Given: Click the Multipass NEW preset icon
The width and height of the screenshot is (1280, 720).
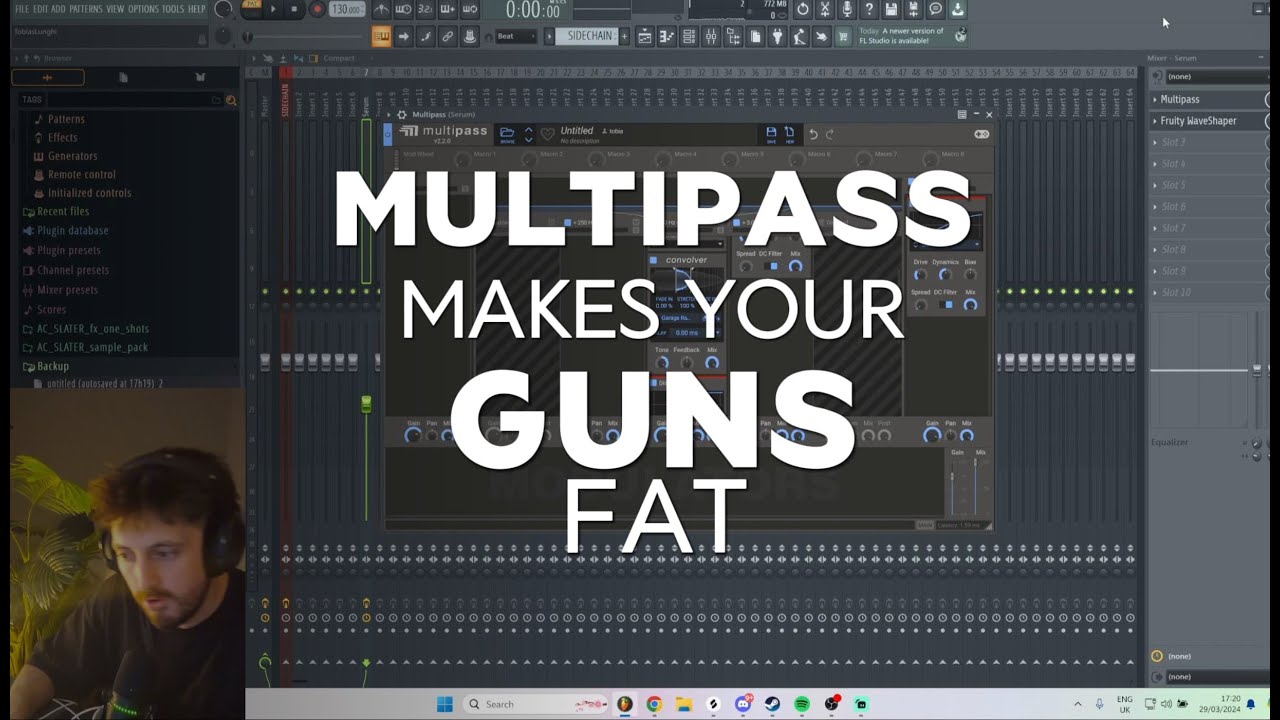Looking at the screenshot, I should point(789,133).
